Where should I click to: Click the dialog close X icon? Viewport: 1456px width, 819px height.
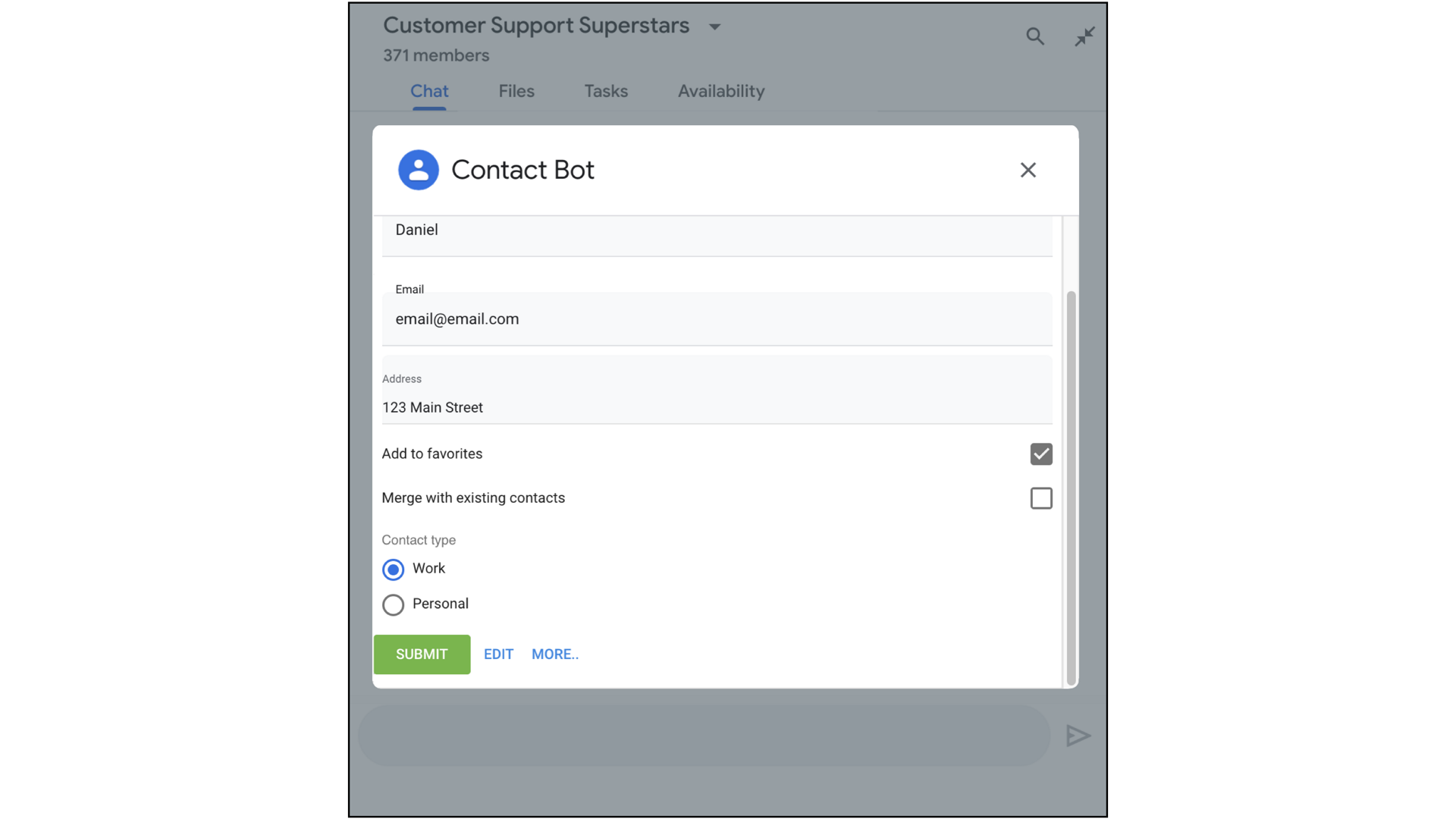(1028, 170)
